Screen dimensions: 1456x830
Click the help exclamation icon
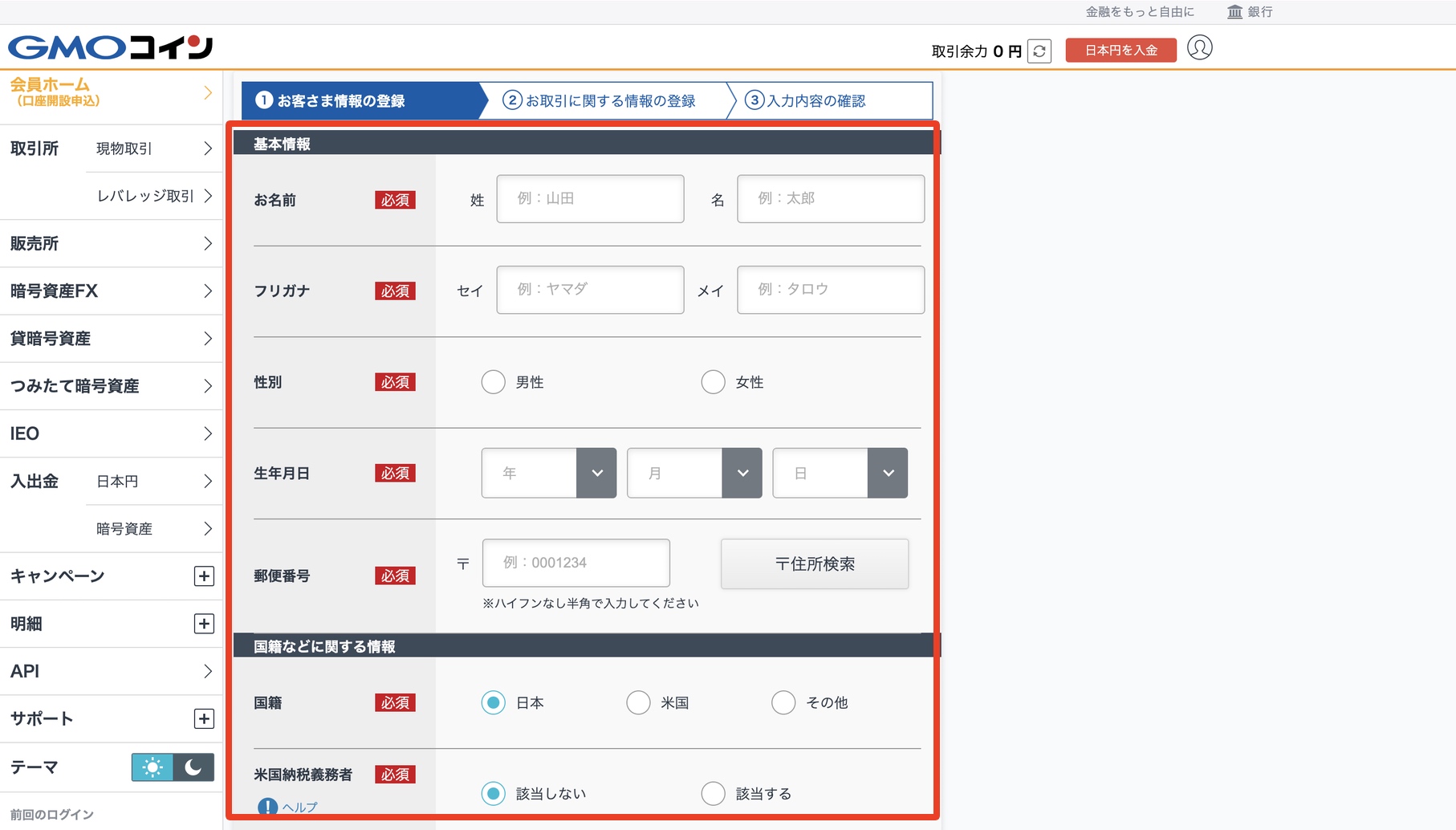(x=267, y=807)
